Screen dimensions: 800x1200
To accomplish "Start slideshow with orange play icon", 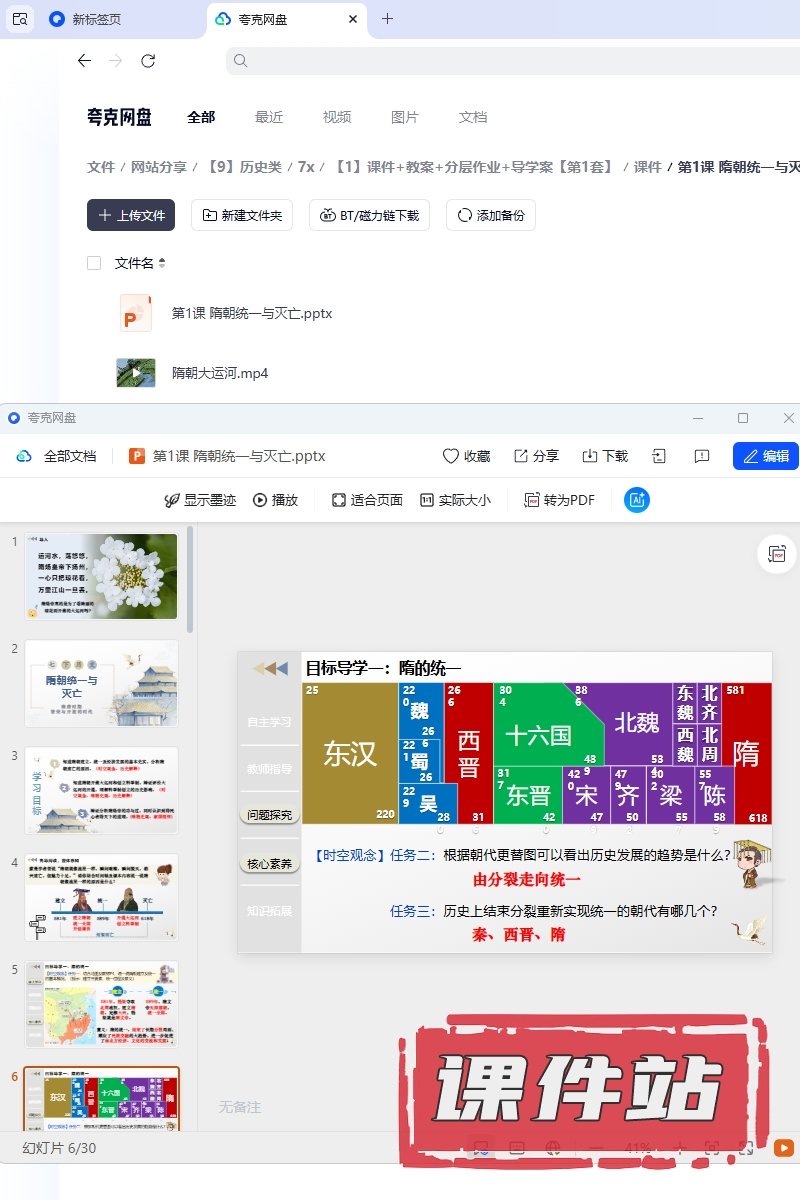I will pyautogui.click(x=784, y=1149).
